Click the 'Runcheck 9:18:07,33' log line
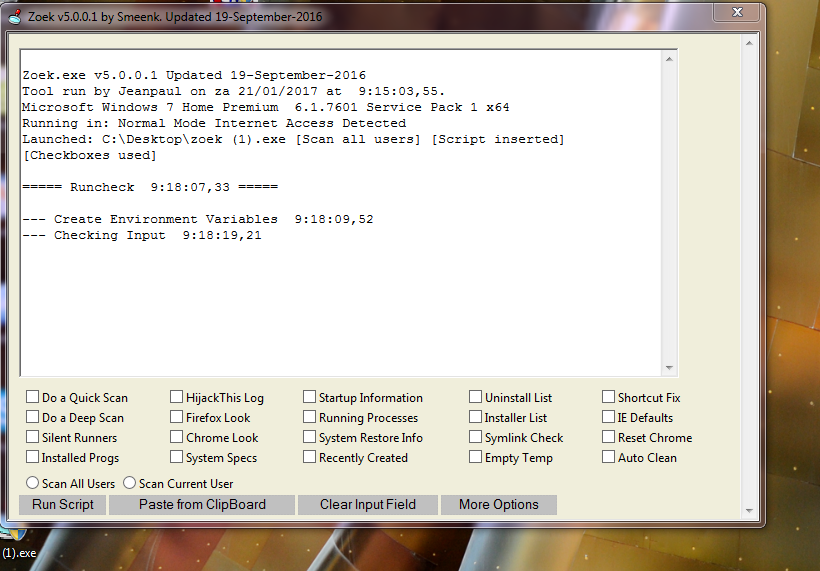This screenshot has height=571, width=820. pos(150,187)
